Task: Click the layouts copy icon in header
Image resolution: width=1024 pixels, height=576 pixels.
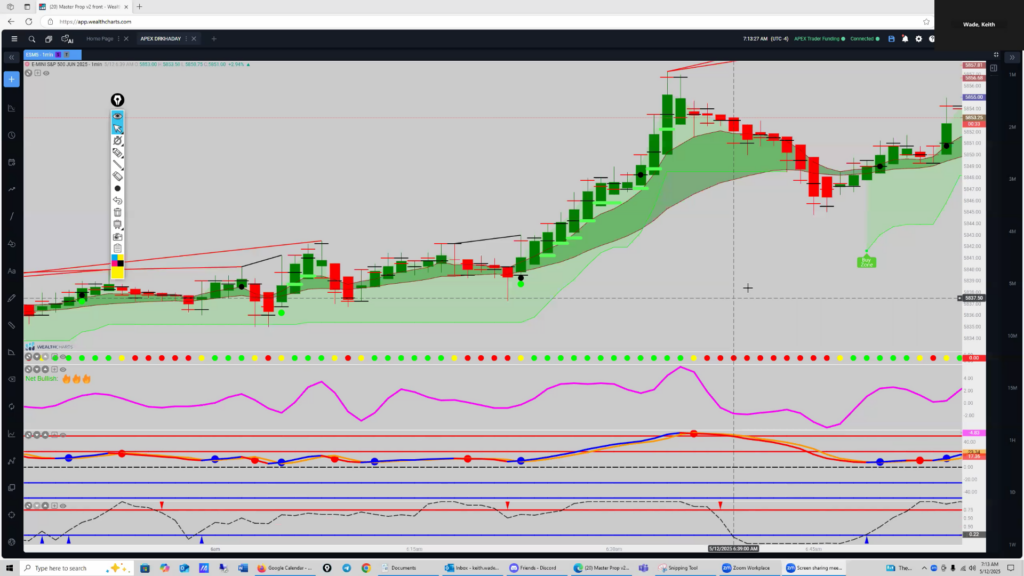Action: 48,39
